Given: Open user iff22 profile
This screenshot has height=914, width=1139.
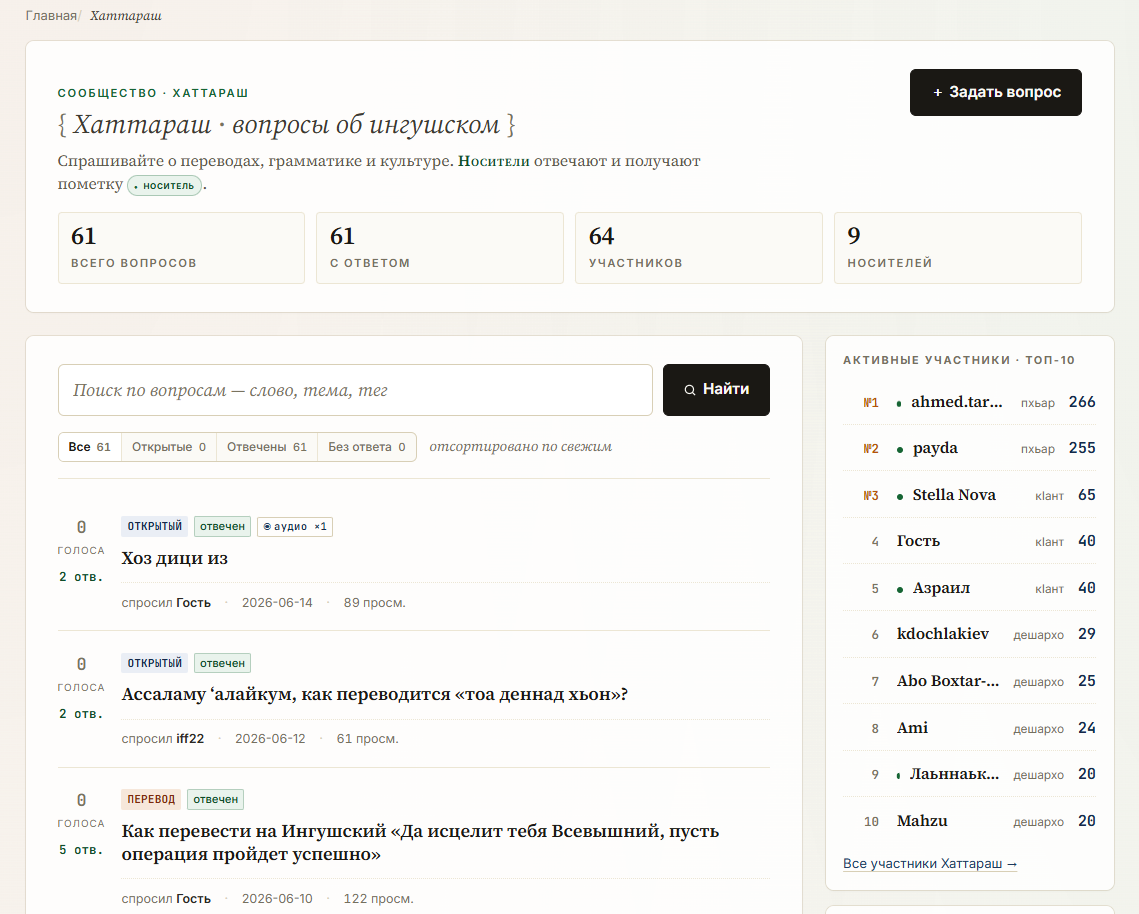Looking at the screenshot, I should pos(190,738).
